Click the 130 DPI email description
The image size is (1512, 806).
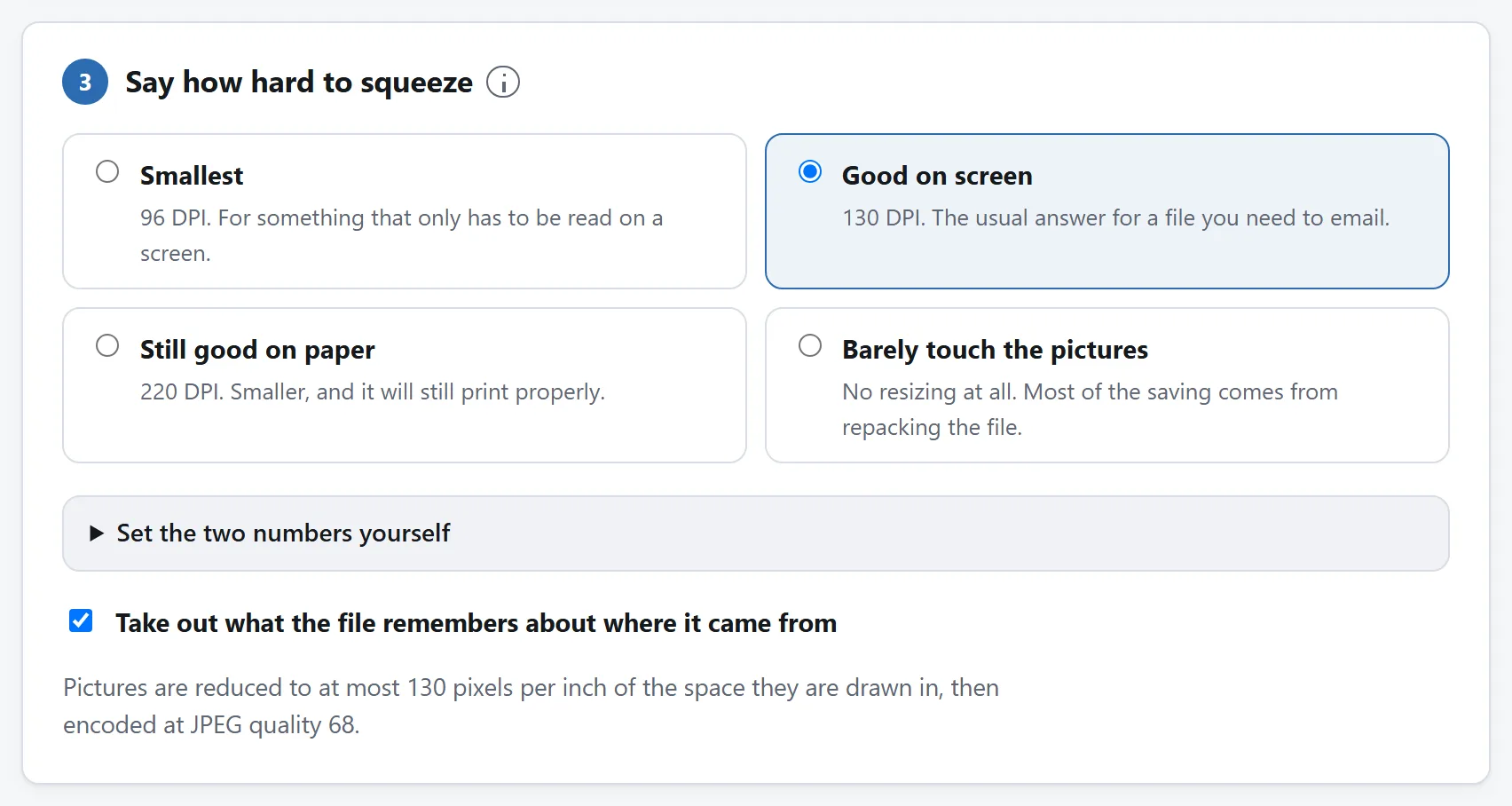1116,218
